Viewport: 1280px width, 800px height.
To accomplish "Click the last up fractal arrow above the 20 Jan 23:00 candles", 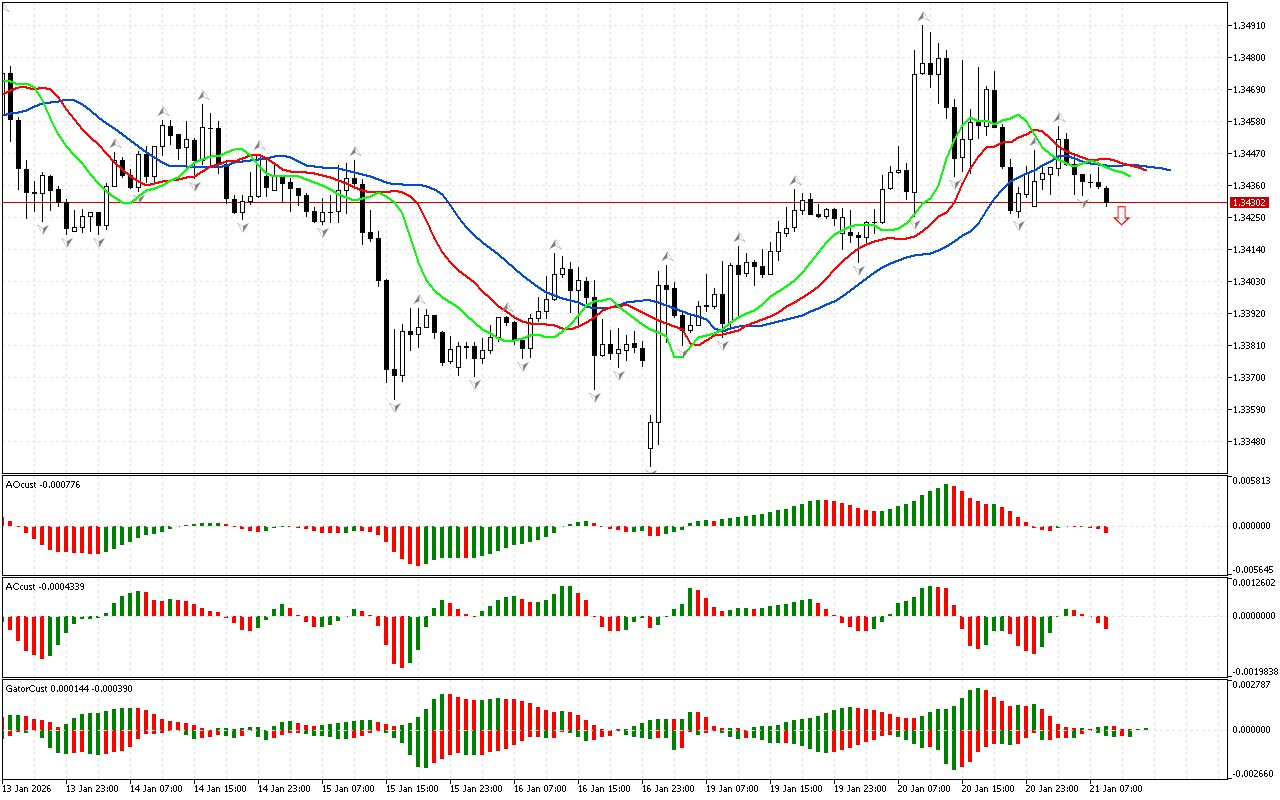I will pos(1058,118).
